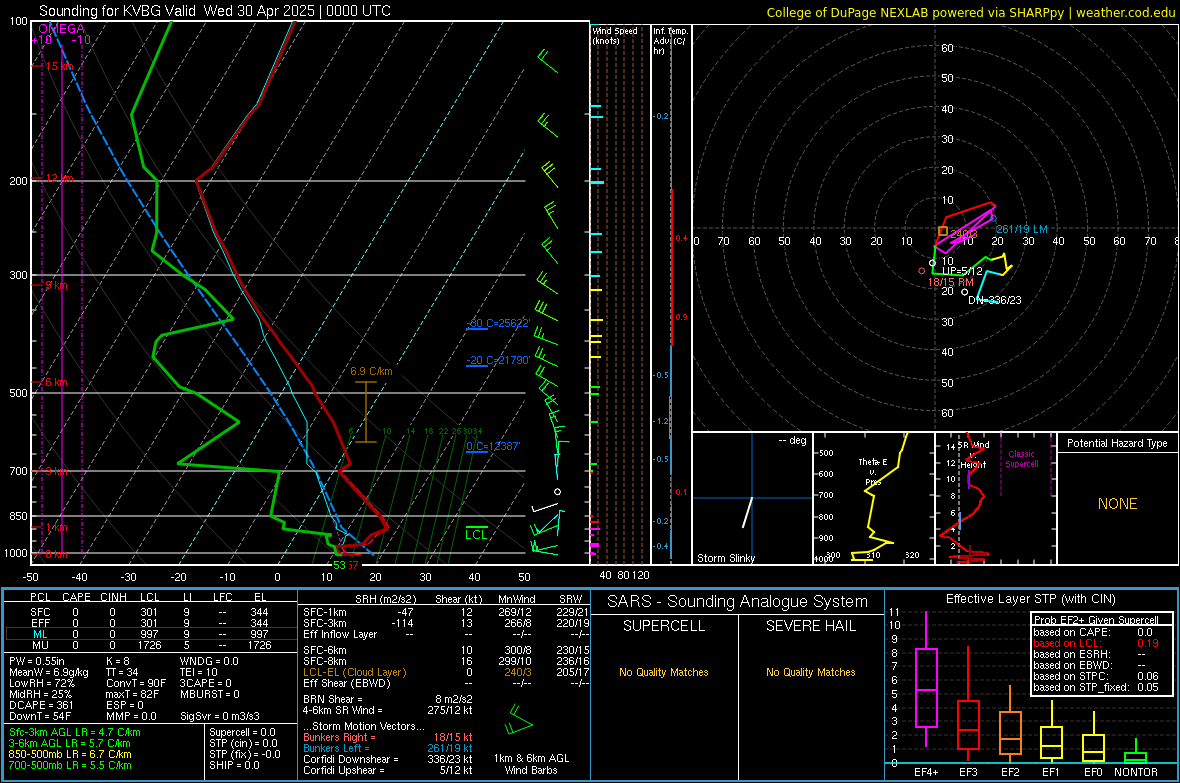Click the blue 'Bunkers Left =' row
The image size is (1180, 783).
388,748
